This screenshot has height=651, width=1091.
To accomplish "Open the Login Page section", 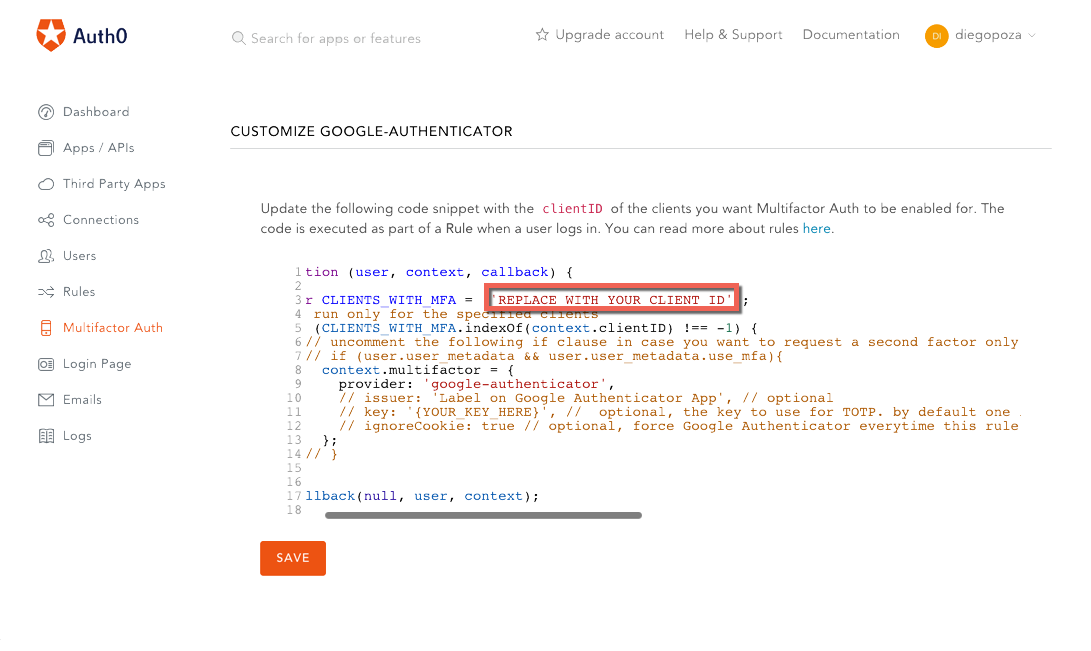I will (x=97, y=364).
